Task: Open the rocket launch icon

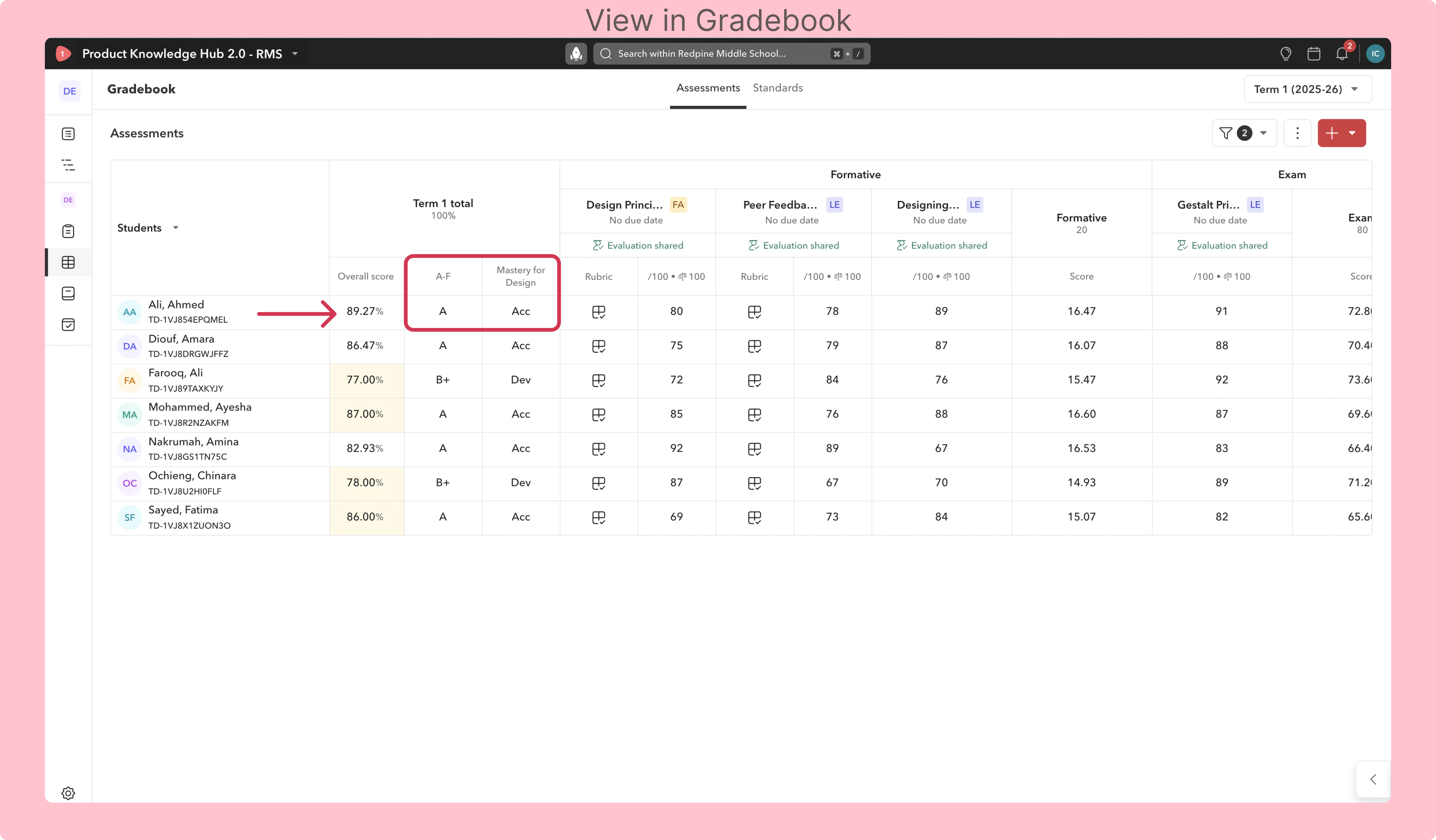Action: tap(576, 53)
